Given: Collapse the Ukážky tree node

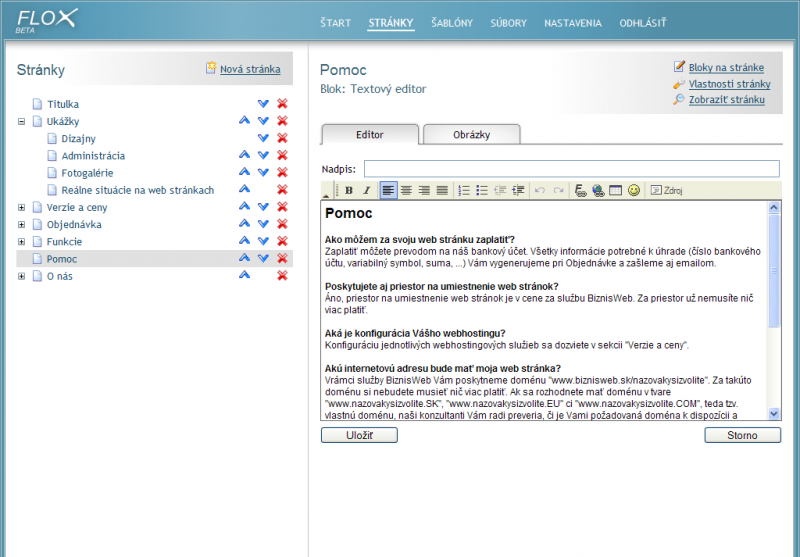Looking at the screenshot, I should point(21,121).
